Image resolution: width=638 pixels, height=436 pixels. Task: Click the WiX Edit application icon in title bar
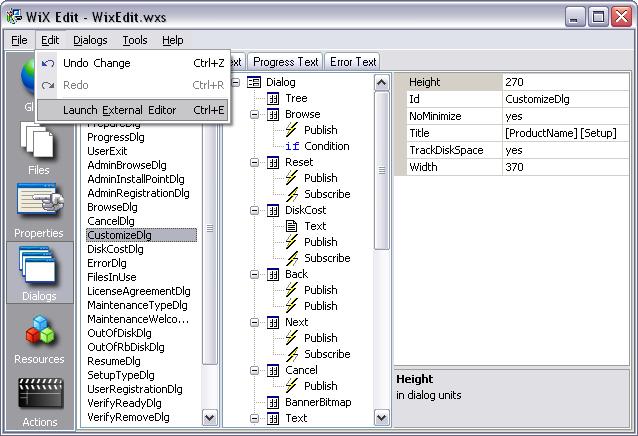[x=14, y=17]
